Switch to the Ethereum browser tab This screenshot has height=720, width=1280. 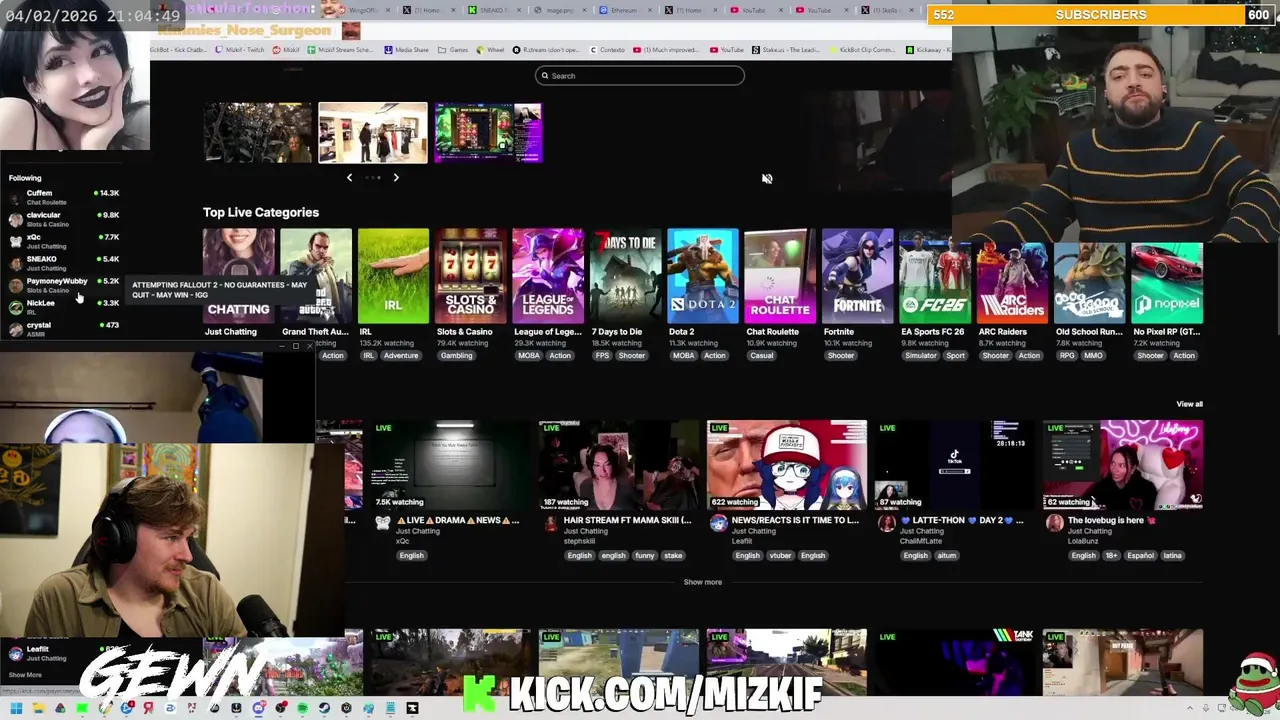[x=620, y=10]
